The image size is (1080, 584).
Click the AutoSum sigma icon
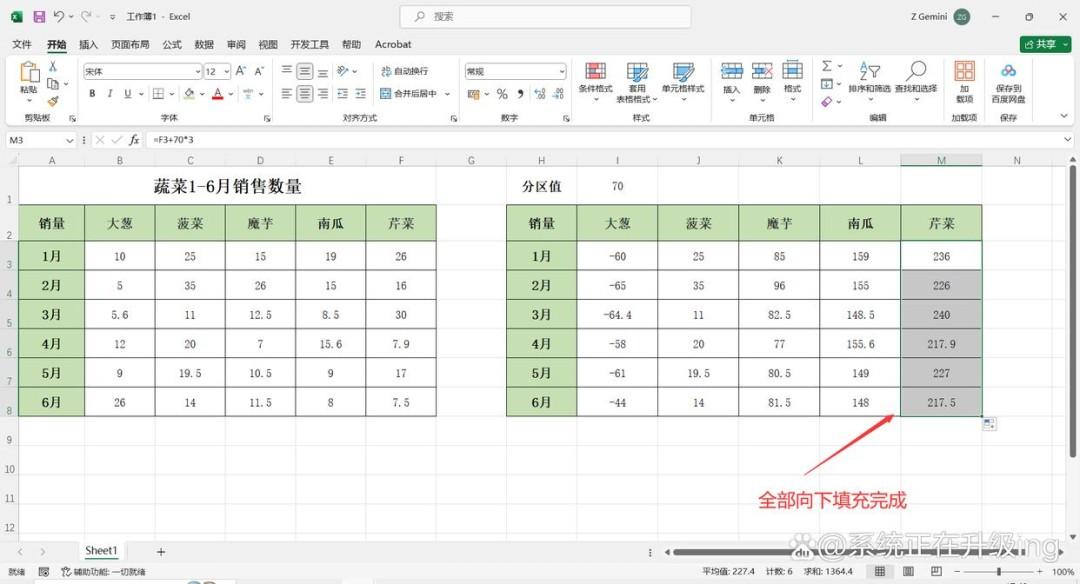827,66
